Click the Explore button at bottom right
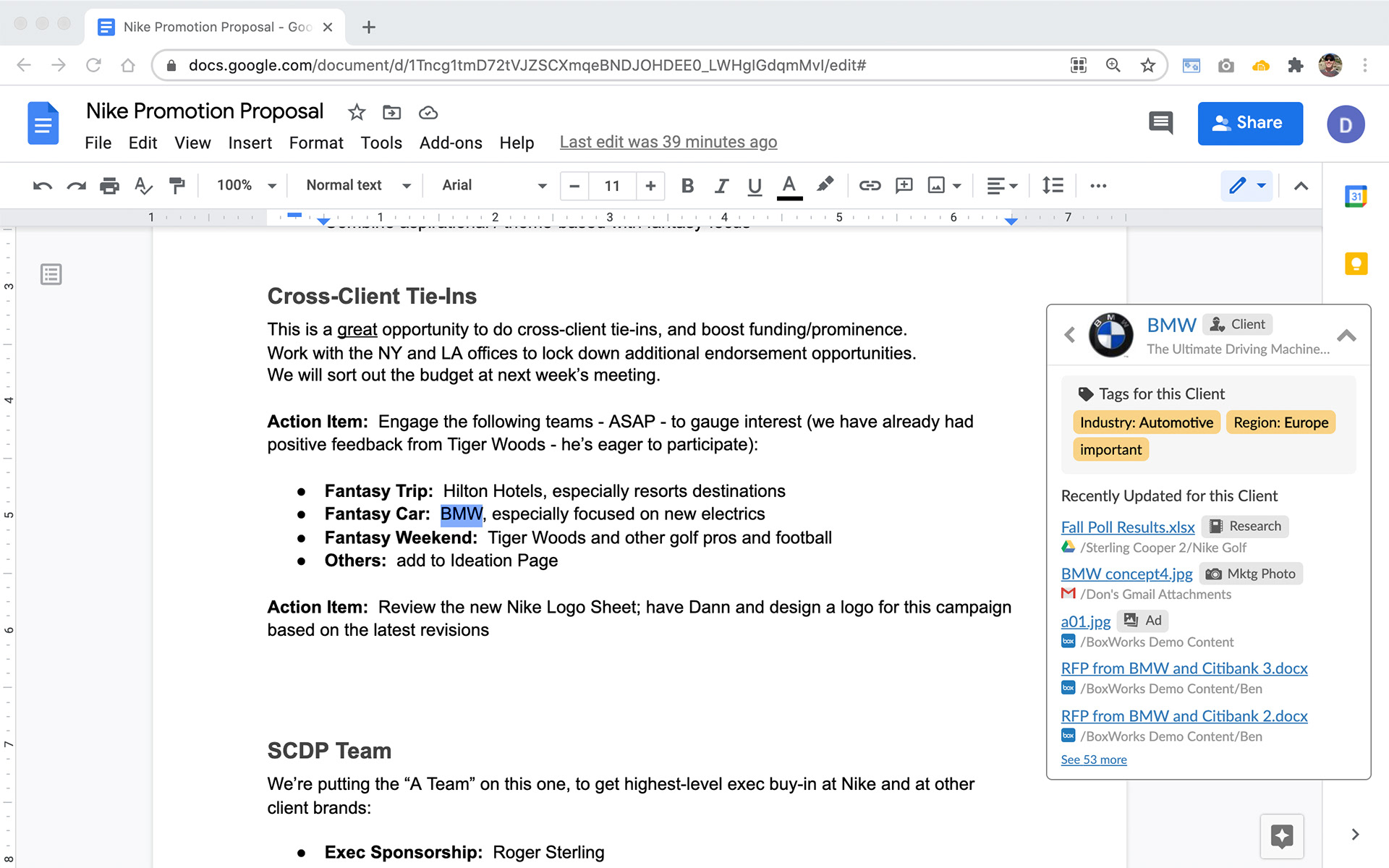The width and height of the screenshot is (1389, 868). (1282, 835)
